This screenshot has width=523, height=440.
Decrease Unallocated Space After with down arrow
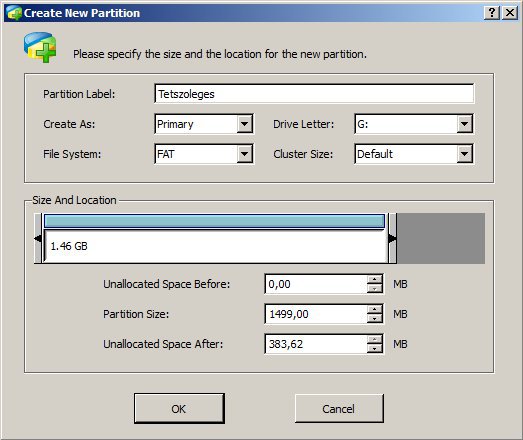click(375, 349)
